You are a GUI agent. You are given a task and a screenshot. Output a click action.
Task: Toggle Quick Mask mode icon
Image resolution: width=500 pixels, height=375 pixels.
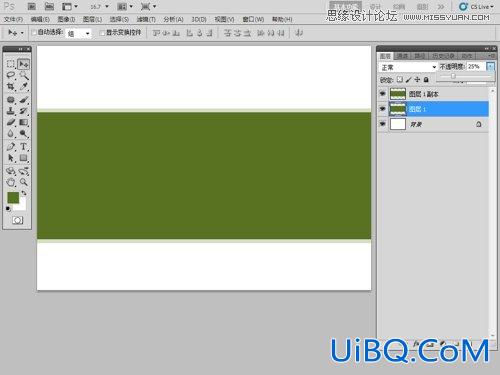tap(17, 220)
